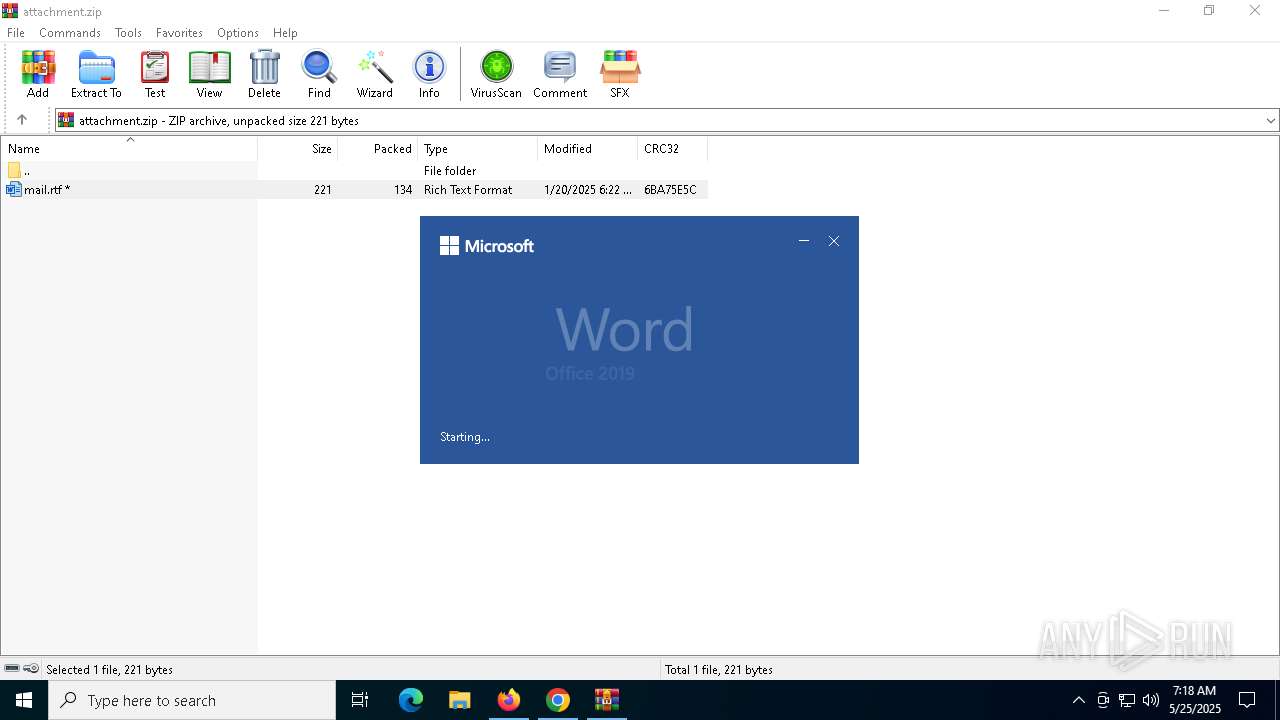Image resolution: width=1280 pixels, height=720 pixels.
Task: Open the Commands menu
Action: [70, 33]
